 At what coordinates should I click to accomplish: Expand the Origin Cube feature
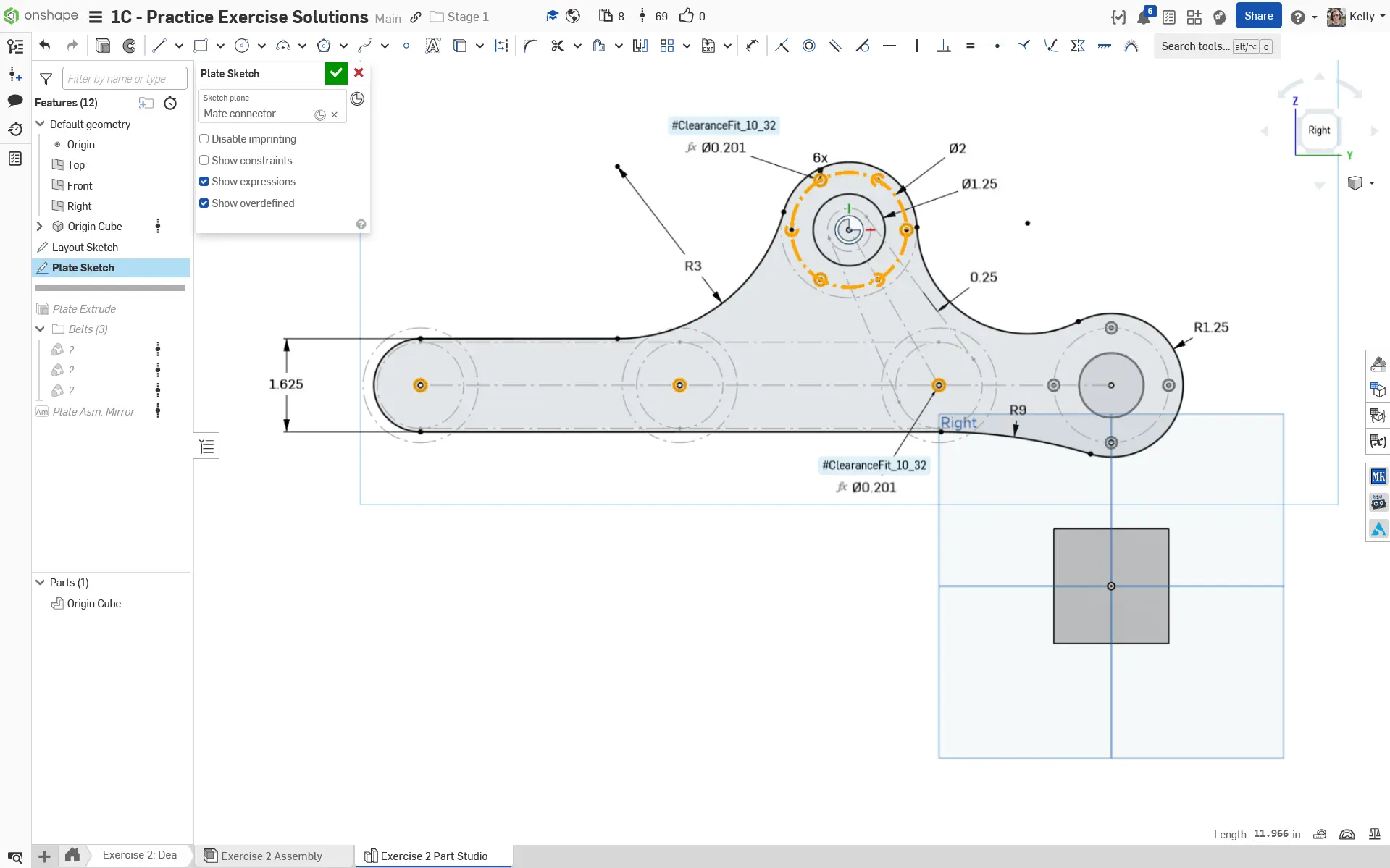40,227
